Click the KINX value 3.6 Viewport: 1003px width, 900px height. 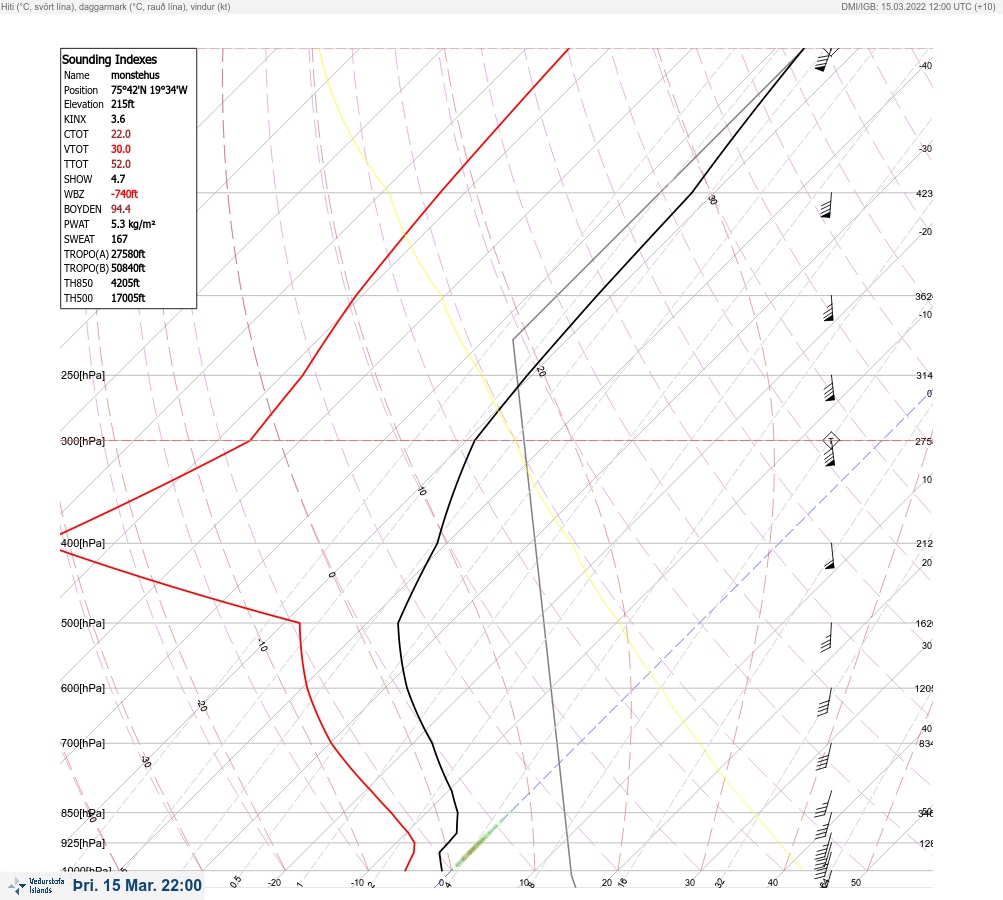click(118, 119)
